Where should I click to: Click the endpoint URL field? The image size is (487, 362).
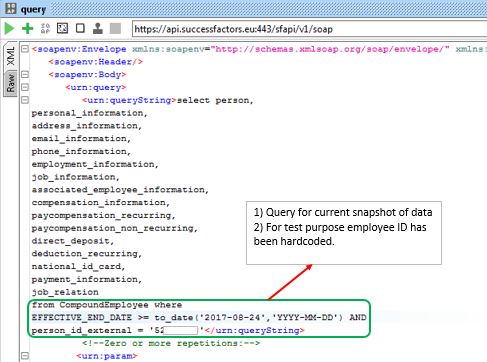pos(309,29)
